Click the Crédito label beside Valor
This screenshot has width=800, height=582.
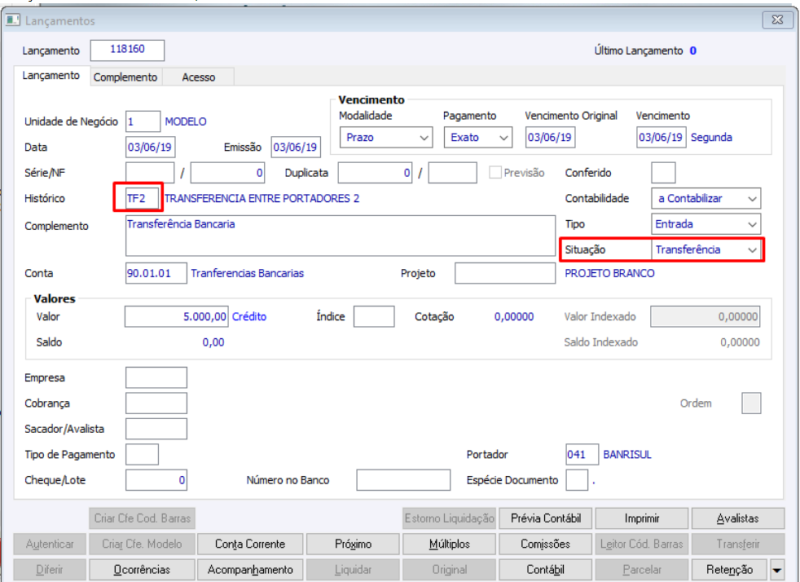point(249,317)
